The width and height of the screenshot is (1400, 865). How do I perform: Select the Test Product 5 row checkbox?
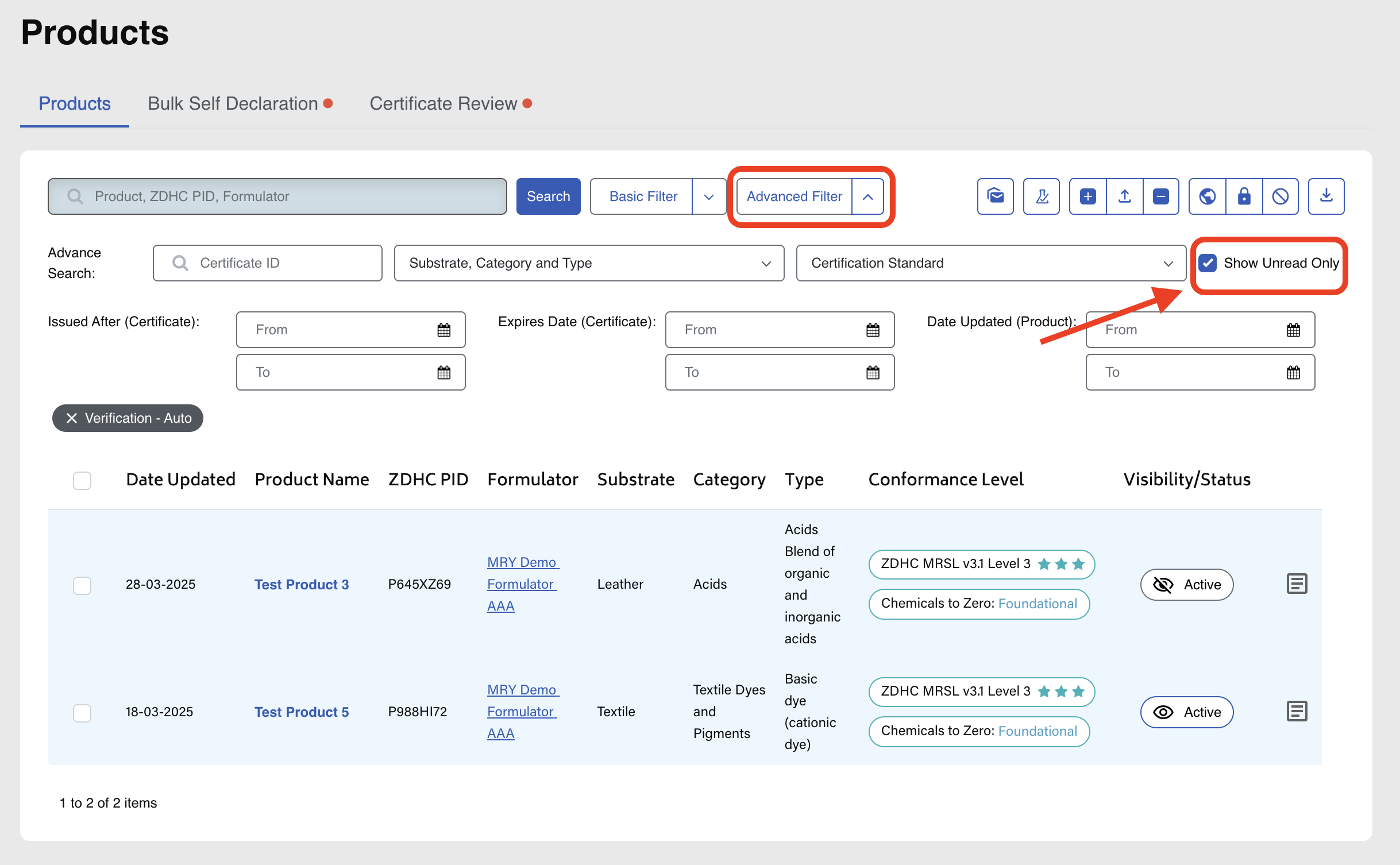coord(82,713)
